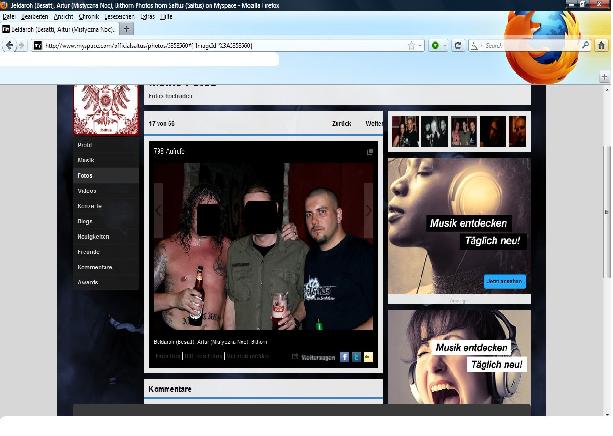The width and height of the screenshot is (613, 436).
Task: Click the Myspace site icon in address bar
Action: pyautogui.click(x=38, y=46)
